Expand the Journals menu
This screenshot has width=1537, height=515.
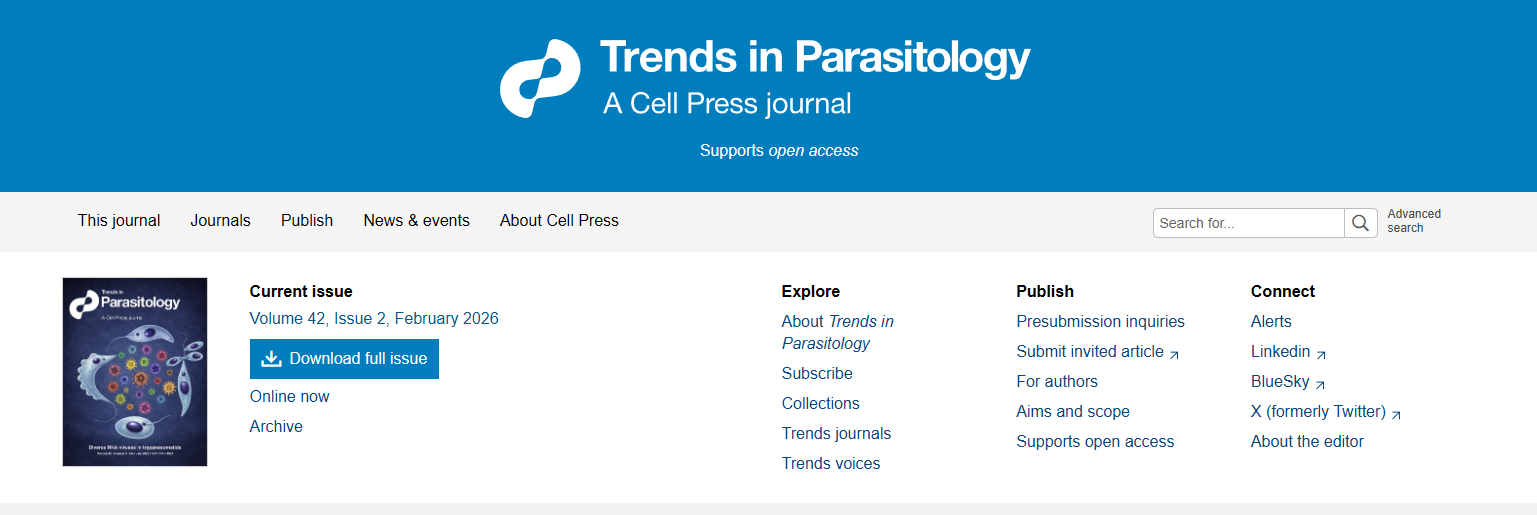click(x=220, y=221)
